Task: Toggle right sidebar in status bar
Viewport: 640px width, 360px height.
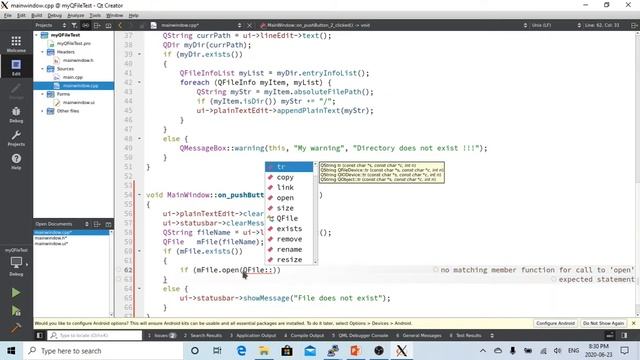Action: click(624, 336)
